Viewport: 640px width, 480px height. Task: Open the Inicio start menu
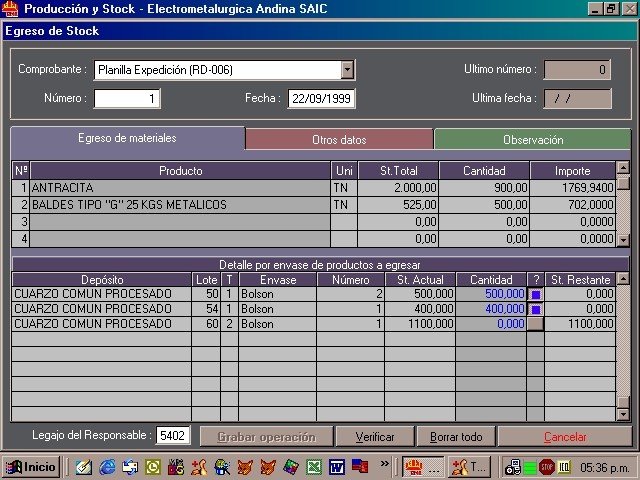click(31, 467)
